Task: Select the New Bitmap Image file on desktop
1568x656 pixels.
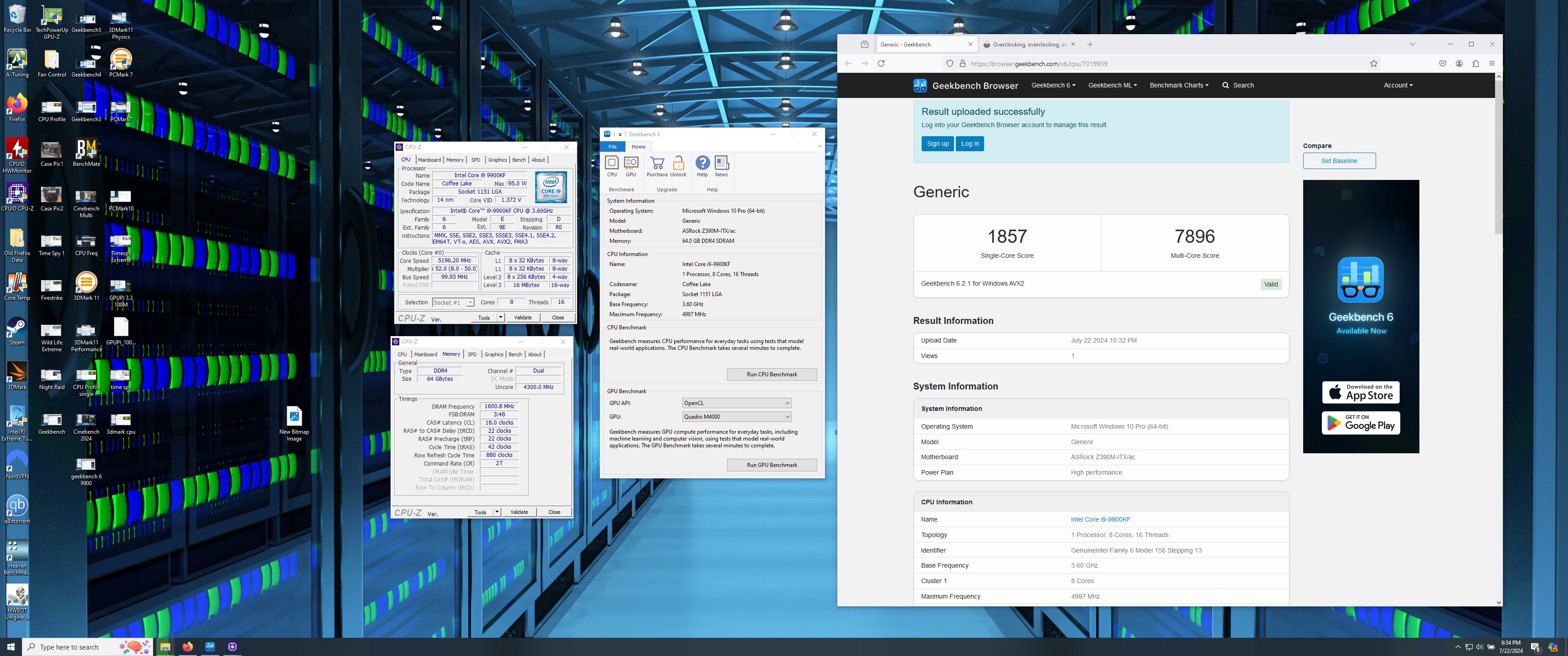Action: coord(294,424)
